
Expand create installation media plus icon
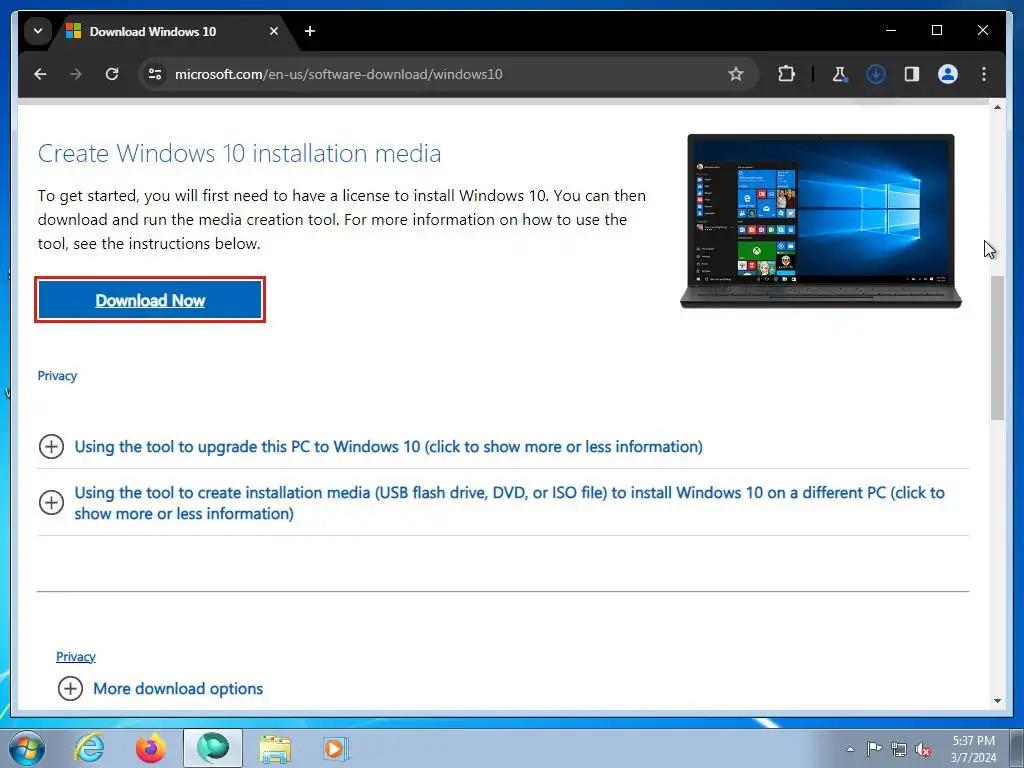coord(52,503)
